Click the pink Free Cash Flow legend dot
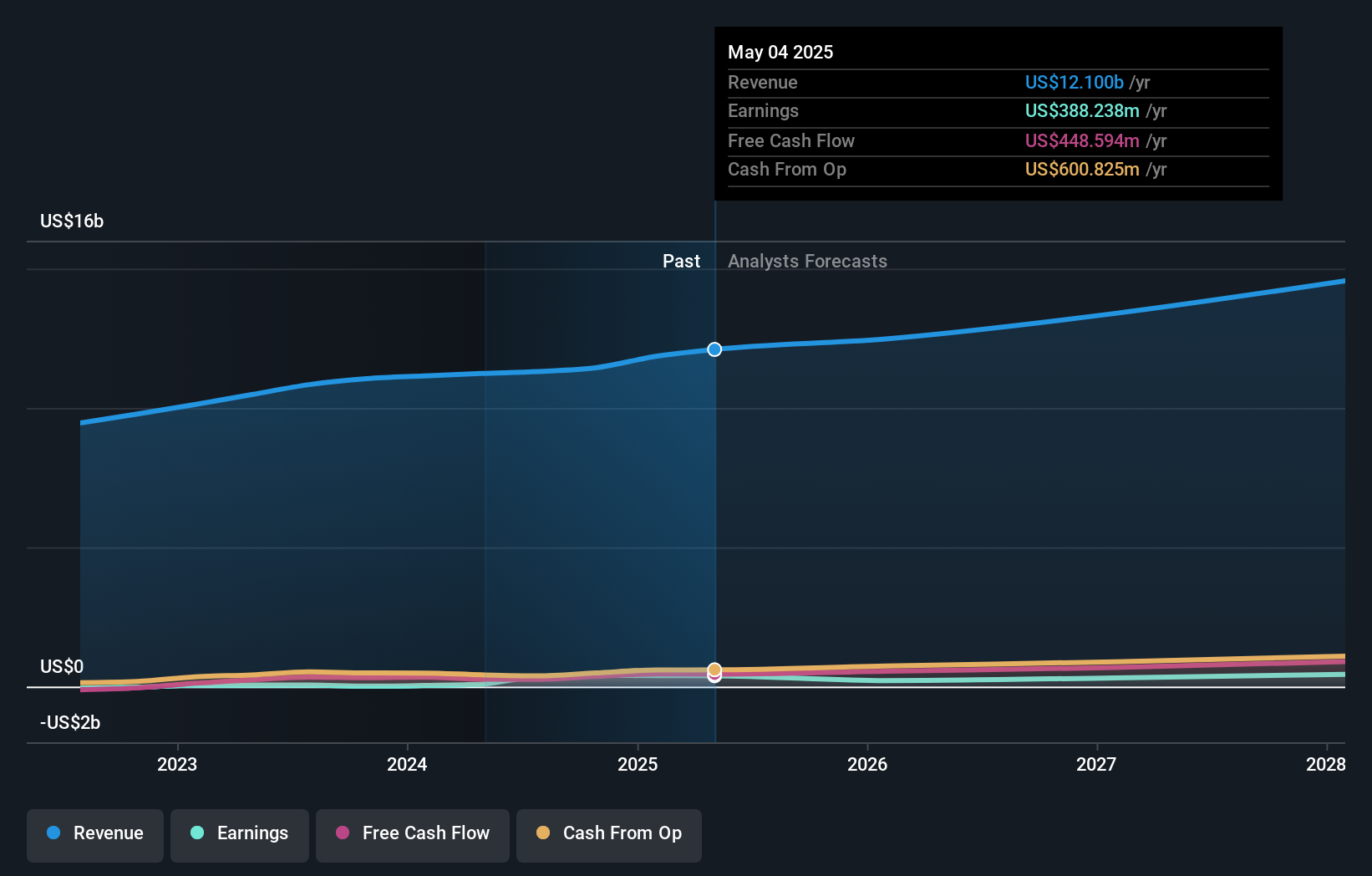This screenshot has height=876, width=1372. (x=343, y=833)
